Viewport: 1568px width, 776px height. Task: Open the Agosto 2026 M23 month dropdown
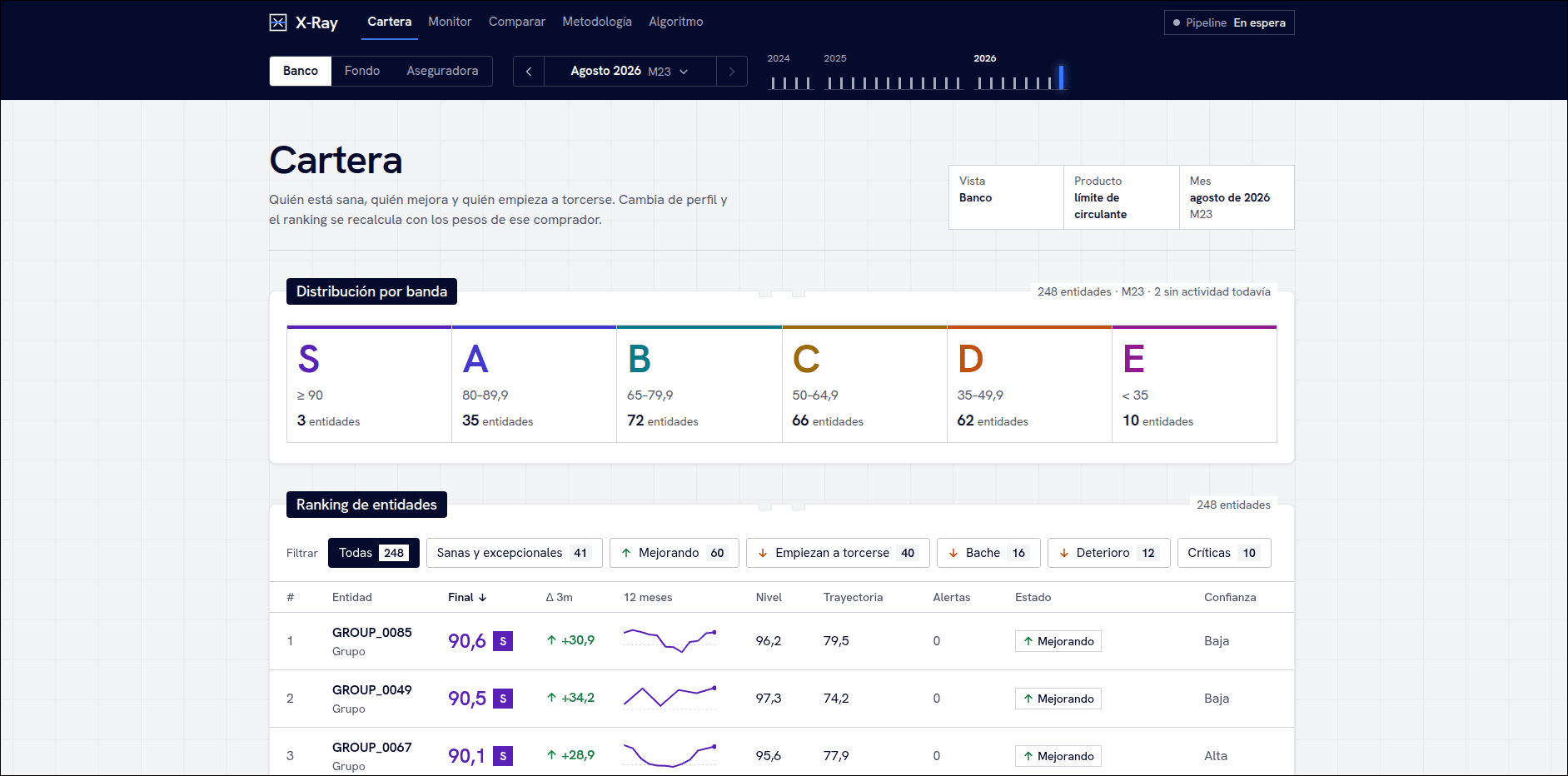(630, 72)
